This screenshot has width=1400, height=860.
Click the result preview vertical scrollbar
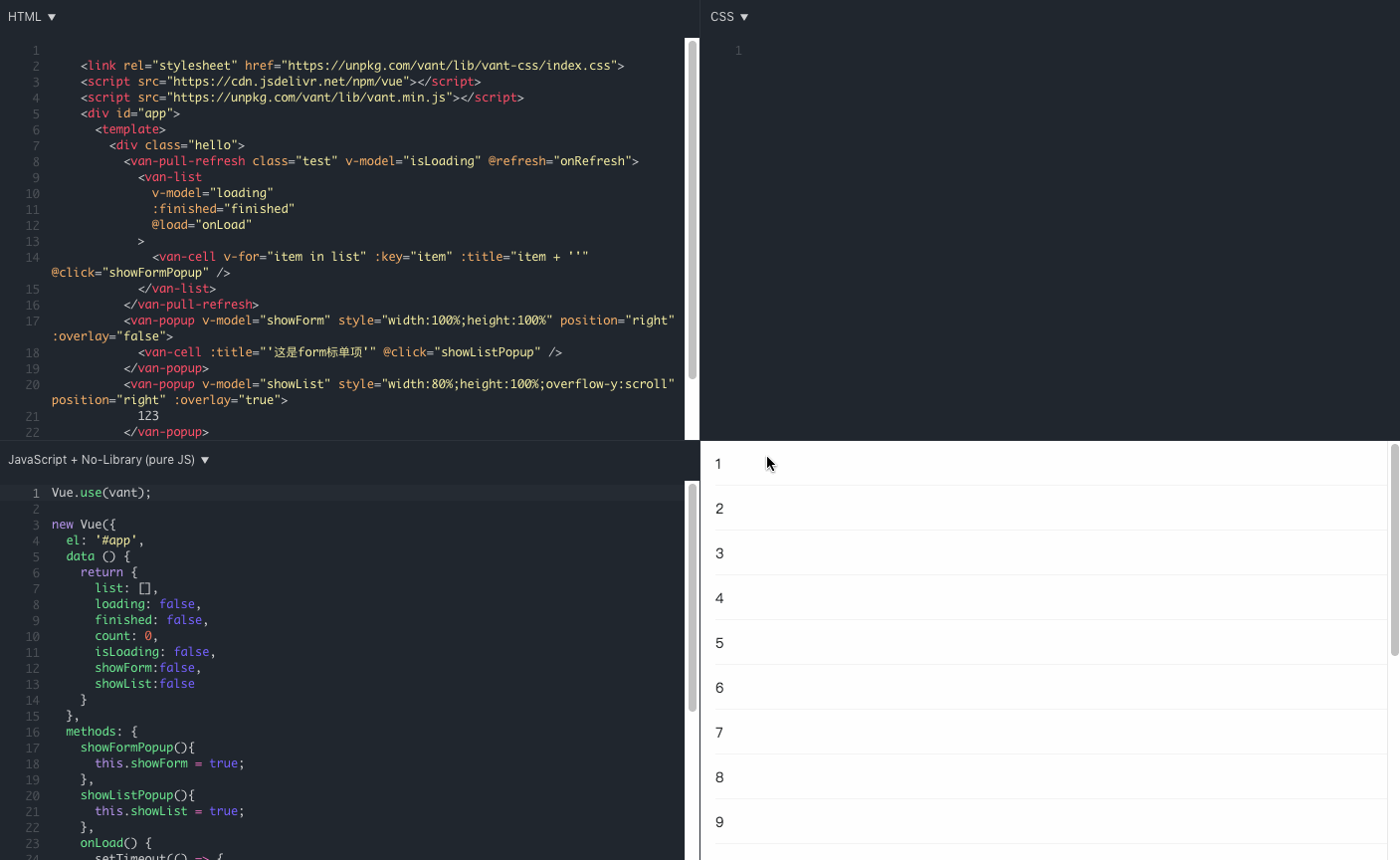point(1394,549)
